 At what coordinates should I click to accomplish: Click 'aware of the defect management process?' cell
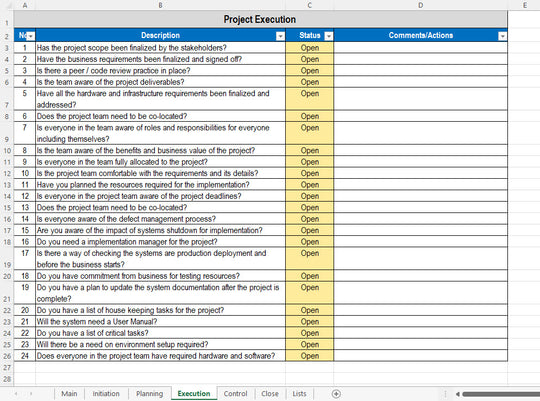pyautogui.click(x=160, y=218)
